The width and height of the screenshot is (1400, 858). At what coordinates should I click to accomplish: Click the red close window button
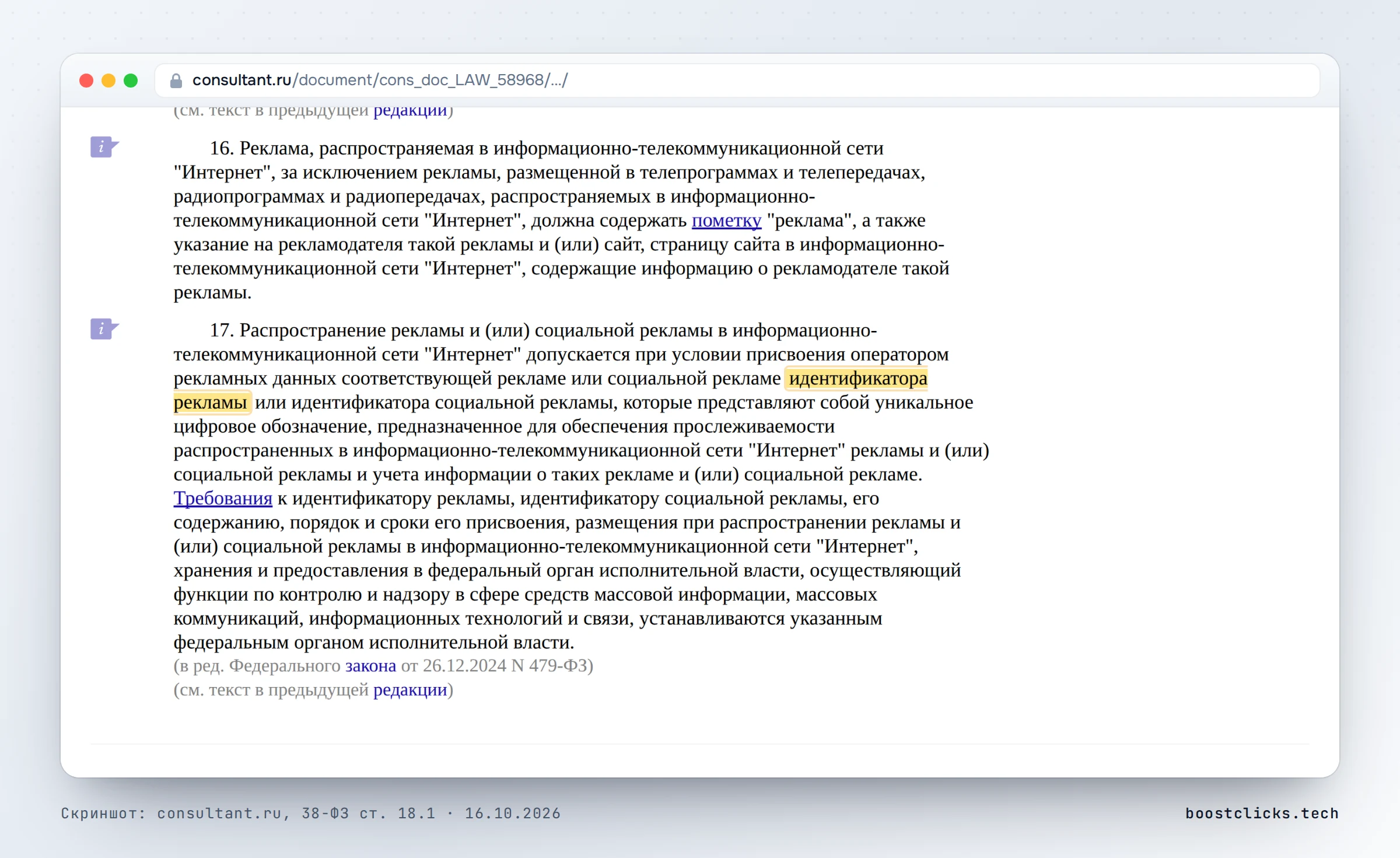[x=86, y=81]
